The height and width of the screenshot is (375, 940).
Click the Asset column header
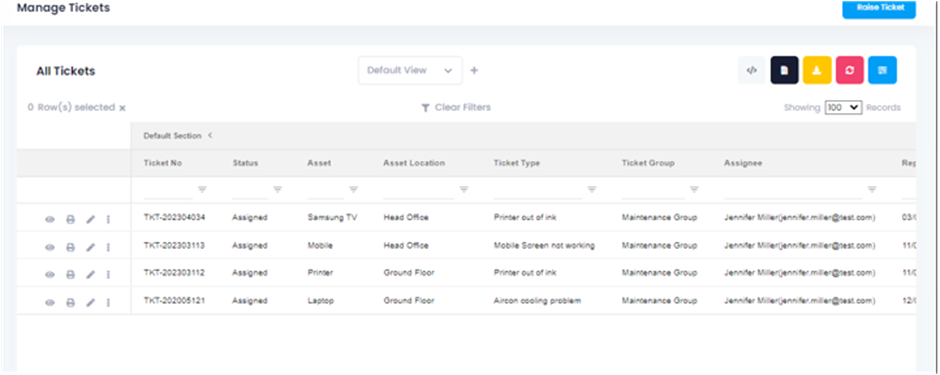(319, 163)
